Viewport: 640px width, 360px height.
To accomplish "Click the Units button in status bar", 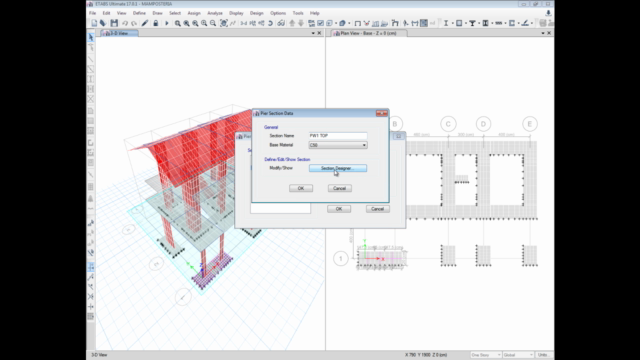I will 543,355.
